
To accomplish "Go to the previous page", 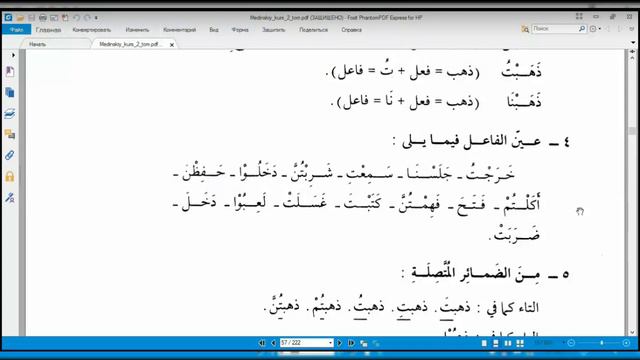I will (273, 343).
